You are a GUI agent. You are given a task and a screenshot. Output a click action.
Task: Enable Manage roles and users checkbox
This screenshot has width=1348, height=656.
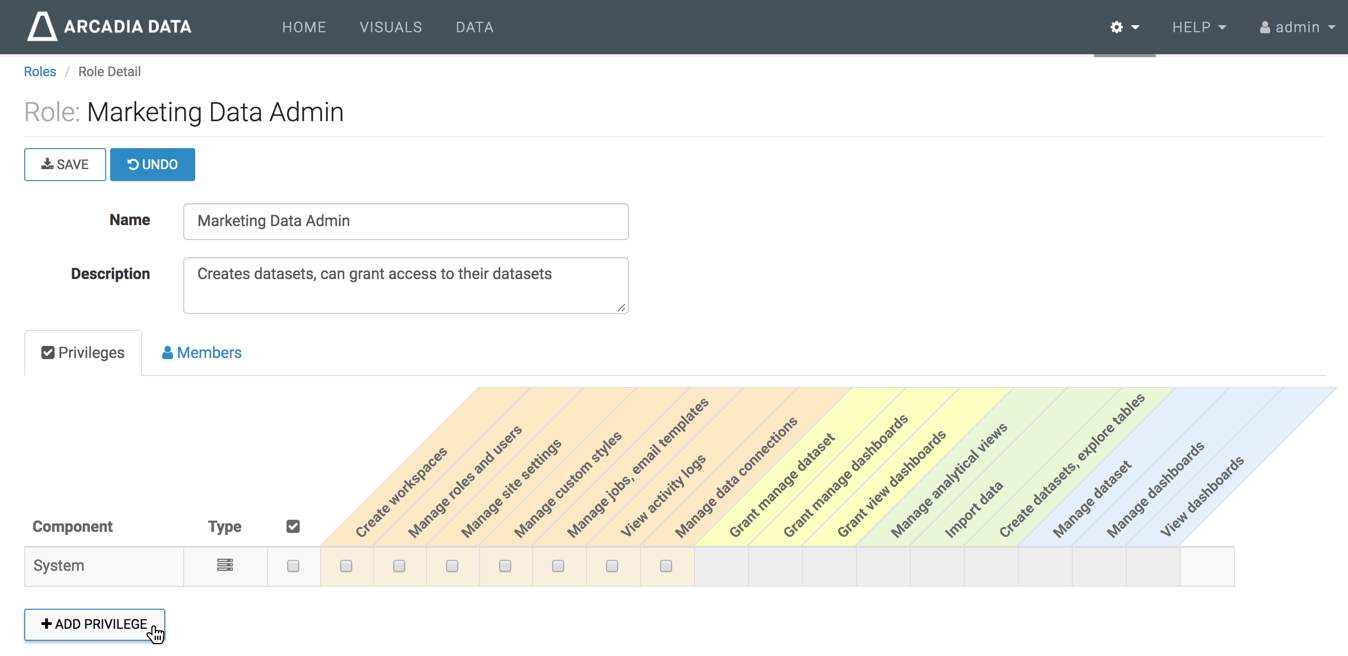tap(399, 566)
